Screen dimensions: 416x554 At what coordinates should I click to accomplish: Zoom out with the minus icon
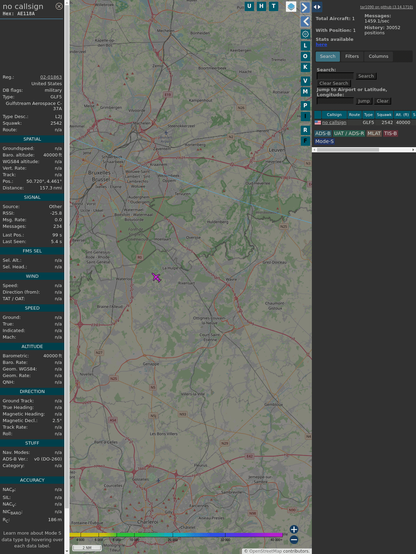294,540
